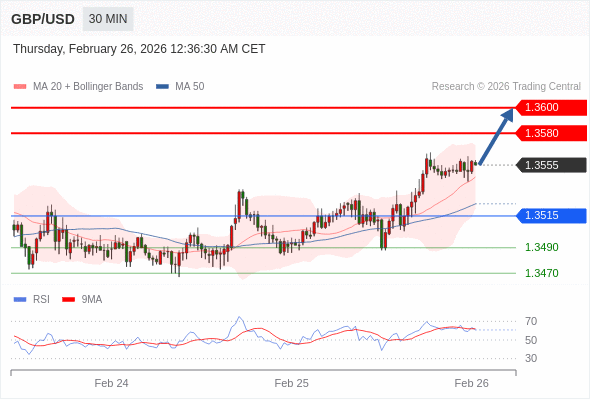Click the Feb 24 date axis label

111,383
